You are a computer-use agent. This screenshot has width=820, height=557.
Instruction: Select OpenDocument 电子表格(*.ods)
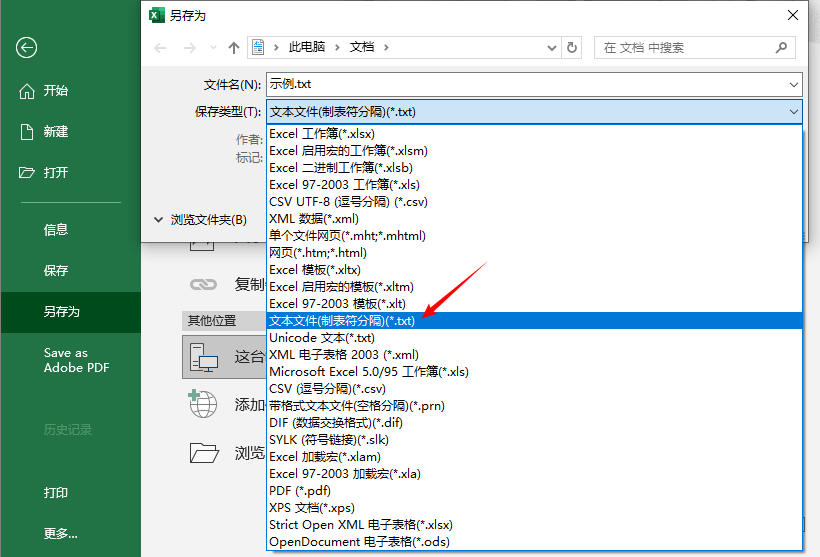(x=534, y=542)
